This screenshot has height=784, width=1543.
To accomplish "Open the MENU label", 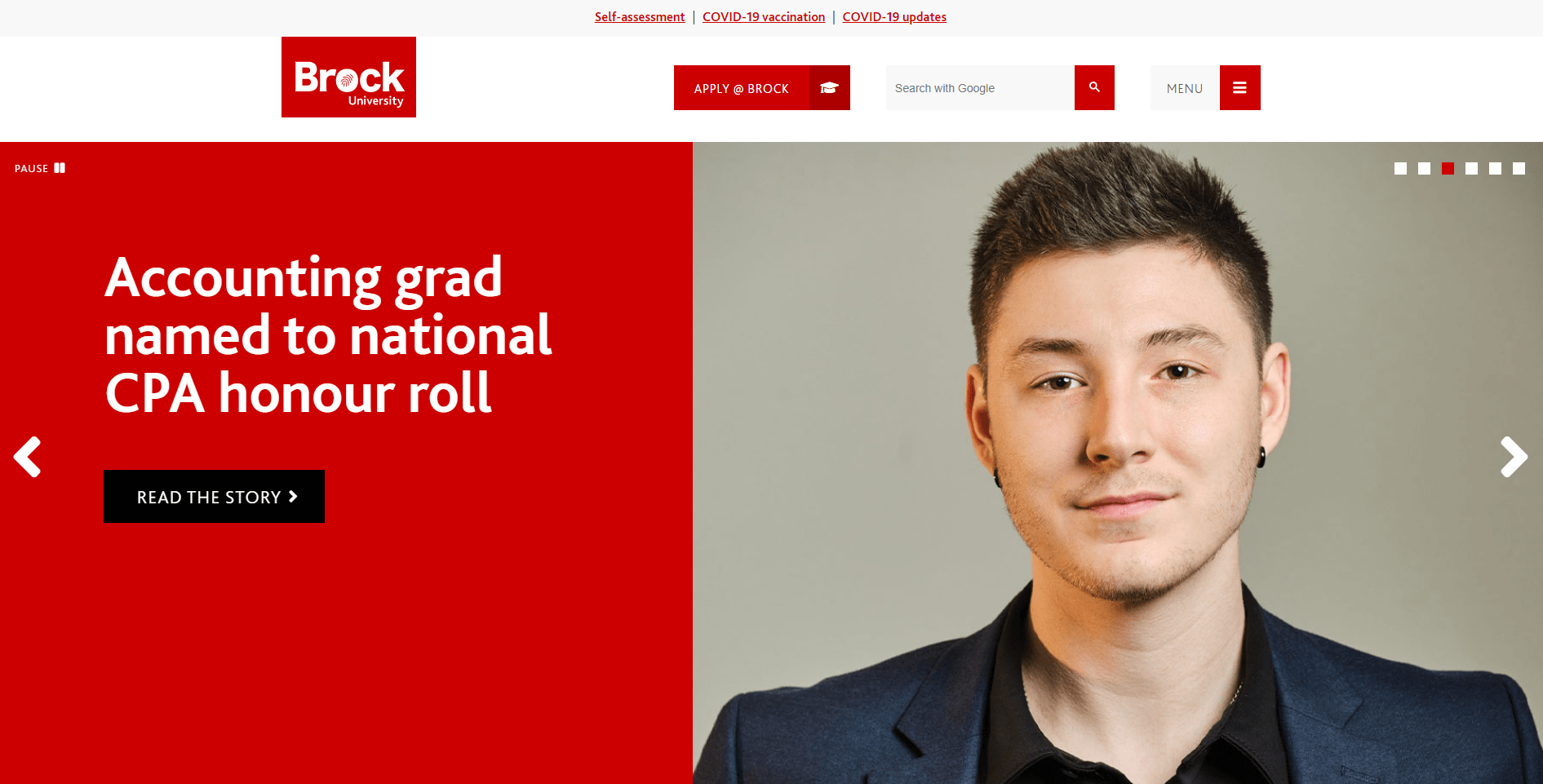I will coord(1185,87).
